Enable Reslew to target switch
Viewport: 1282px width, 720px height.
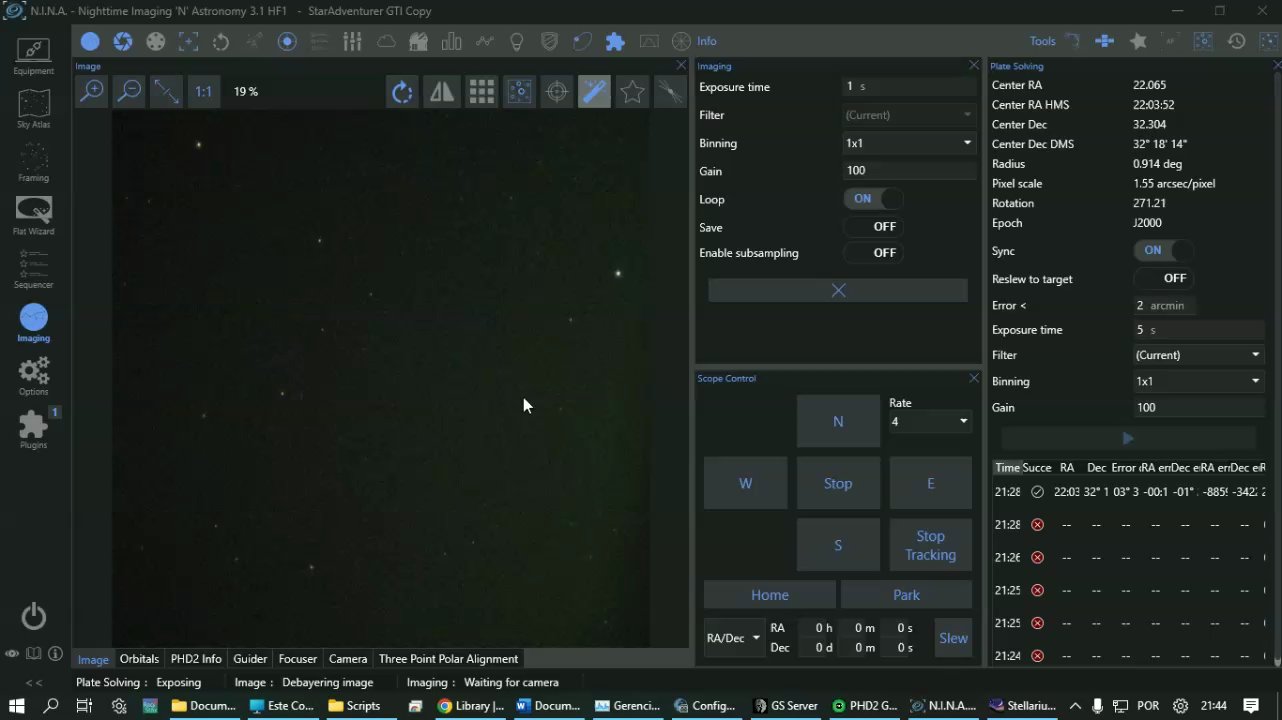click(1163, 278)
